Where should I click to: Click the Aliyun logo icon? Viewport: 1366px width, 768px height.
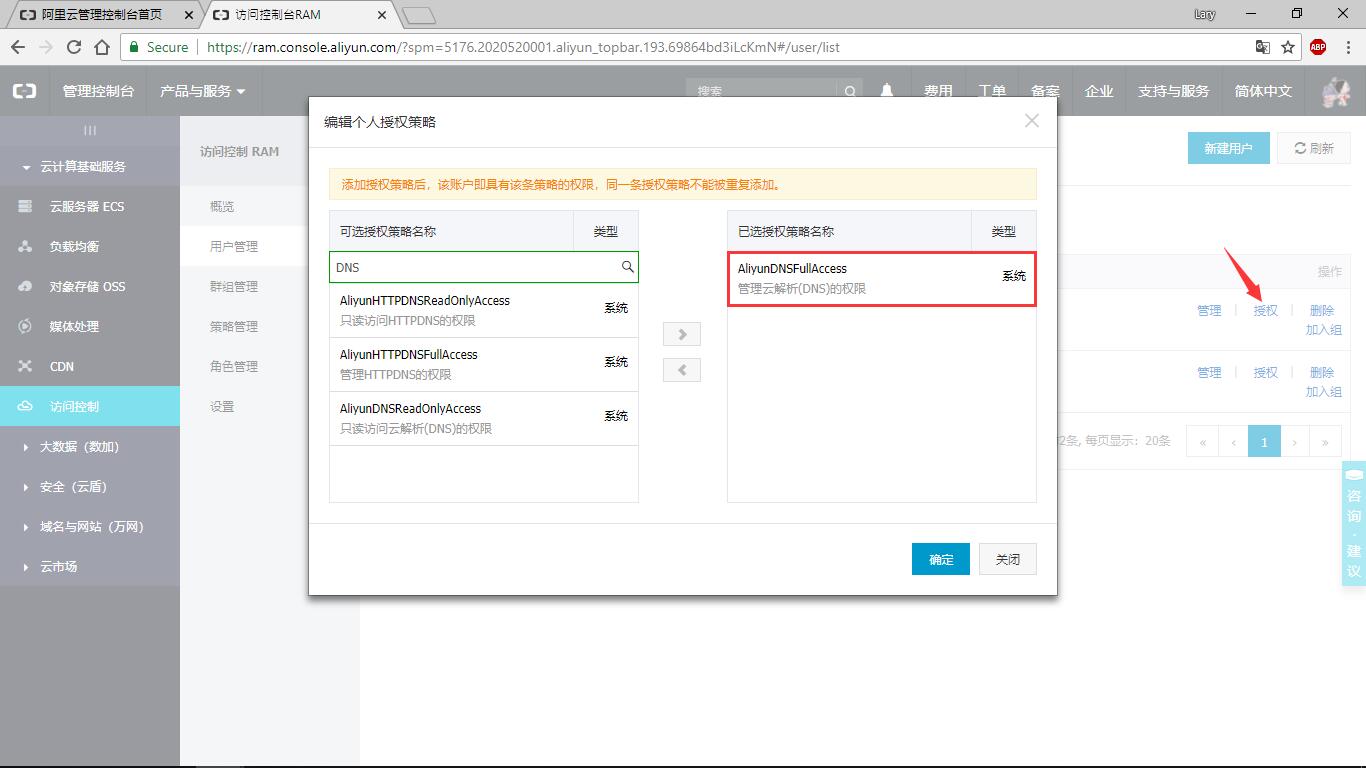24,91
